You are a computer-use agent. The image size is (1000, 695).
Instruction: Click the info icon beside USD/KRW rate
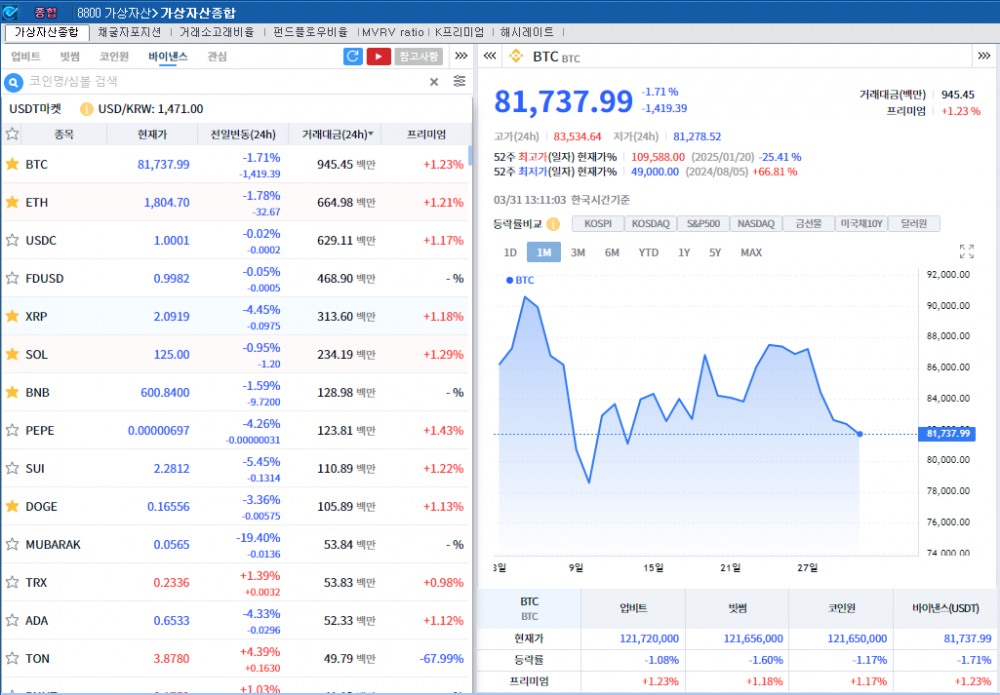pos(86,109)
